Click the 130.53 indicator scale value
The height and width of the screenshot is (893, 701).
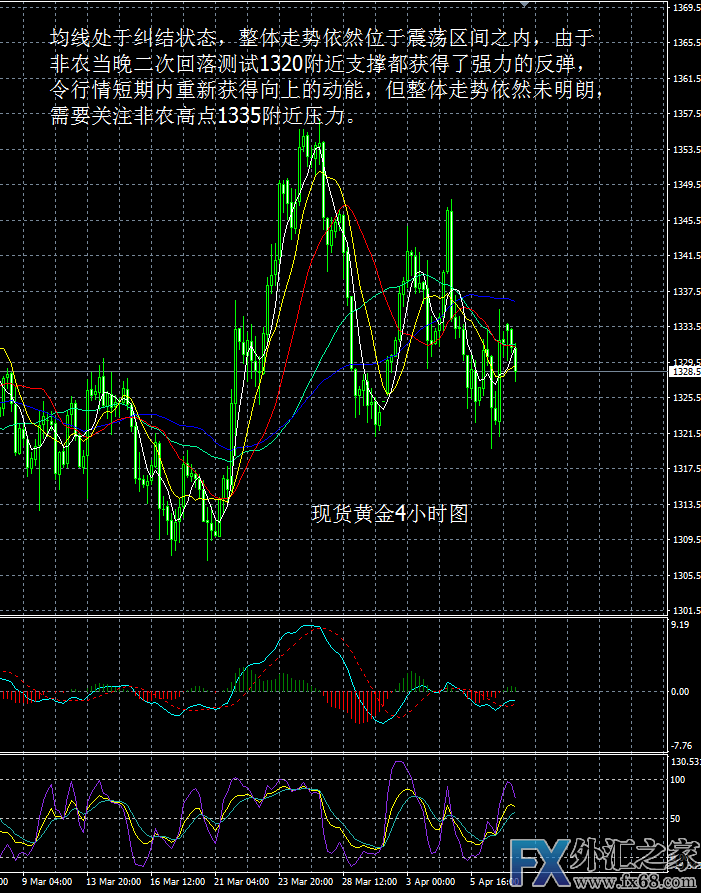coord(684,762)
